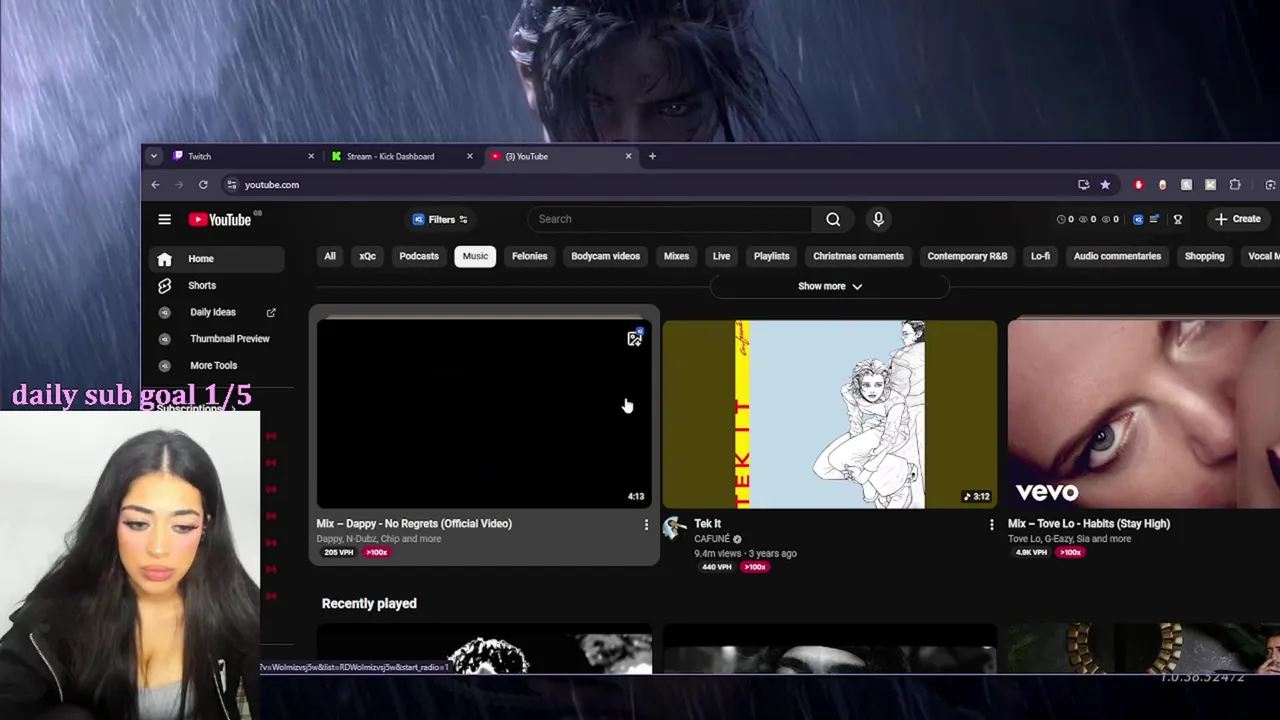Open a new browser tab
Screen dimensions: 1280x720
pyautogui.click(x=652, y=156)
